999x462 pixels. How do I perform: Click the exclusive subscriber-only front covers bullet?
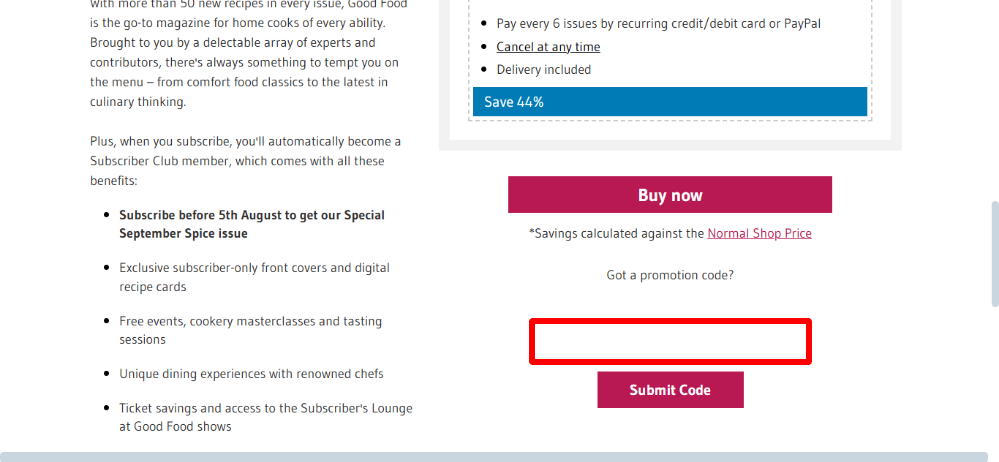coord(254,277)
